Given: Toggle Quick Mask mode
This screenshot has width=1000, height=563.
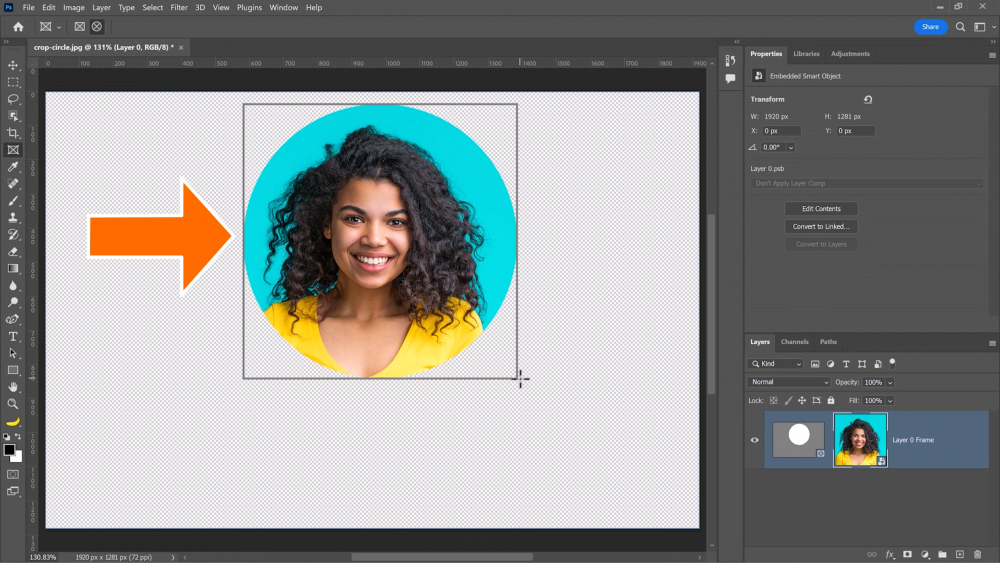Looking at the screenshot, I should [x=13, y=474].
